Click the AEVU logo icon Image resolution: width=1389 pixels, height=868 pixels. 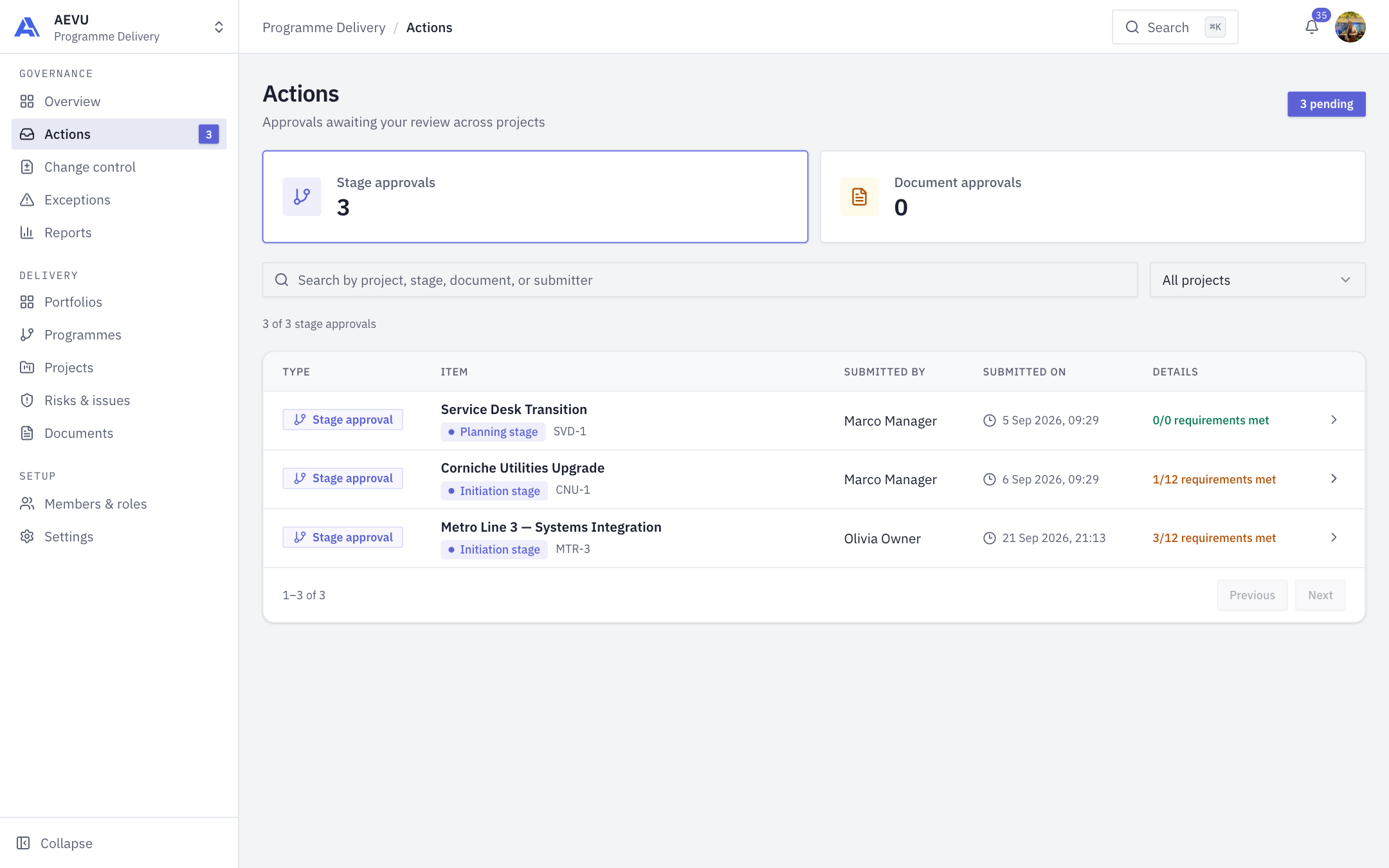[x=27, y=27]
